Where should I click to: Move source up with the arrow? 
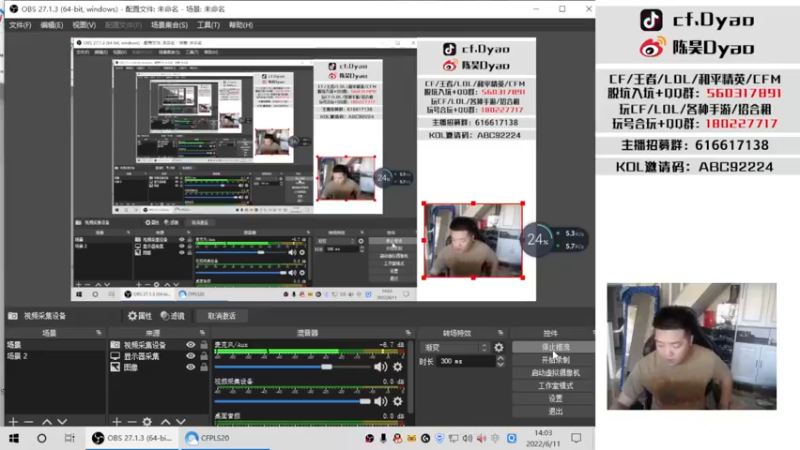click(166, 422)
